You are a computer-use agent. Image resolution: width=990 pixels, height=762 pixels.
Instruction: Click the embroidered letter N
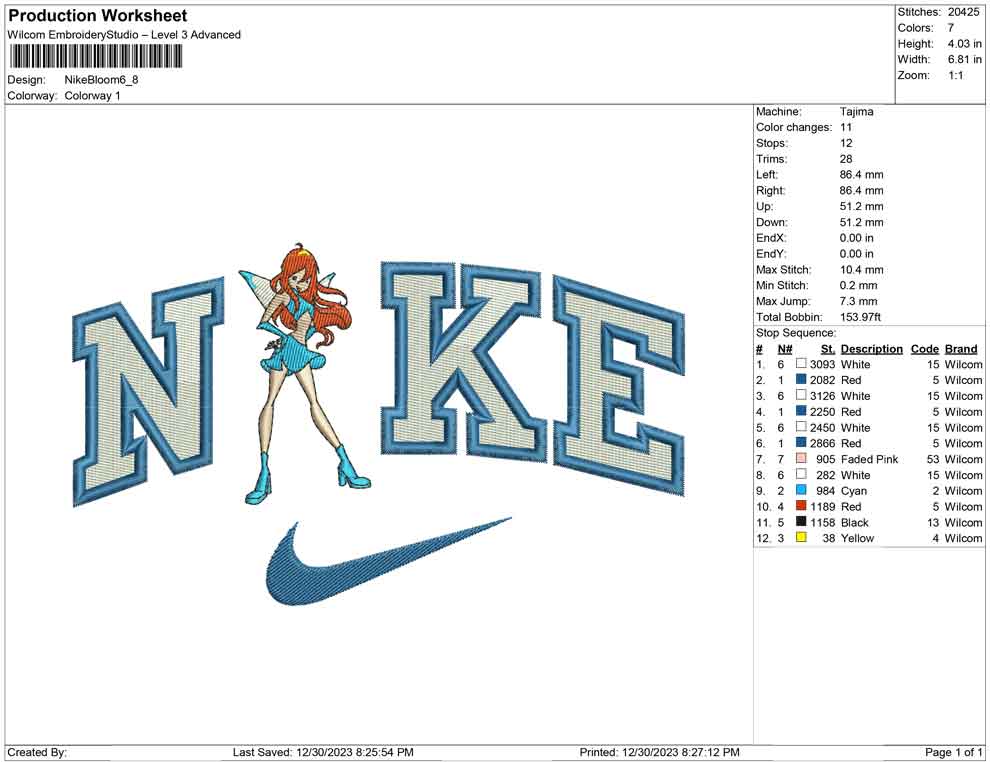(149, 391)
